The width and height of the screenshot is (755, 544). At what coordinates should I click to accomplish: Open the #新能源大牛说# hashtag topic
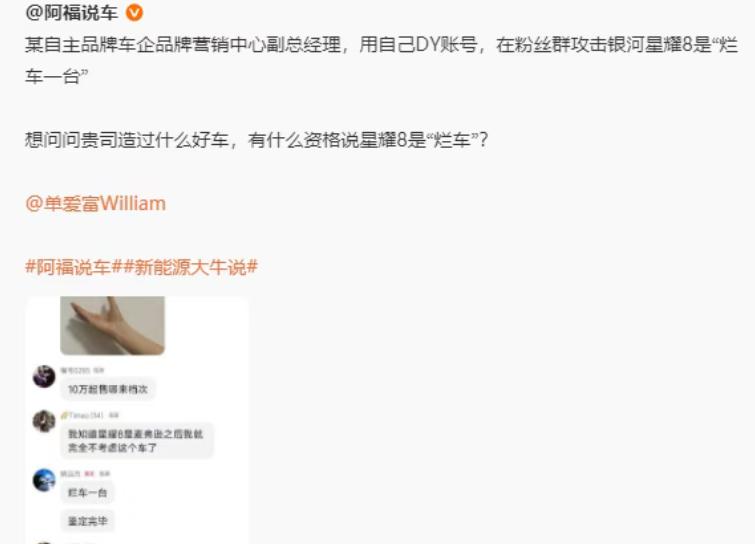pyautogui.click(x=191, y=267)
